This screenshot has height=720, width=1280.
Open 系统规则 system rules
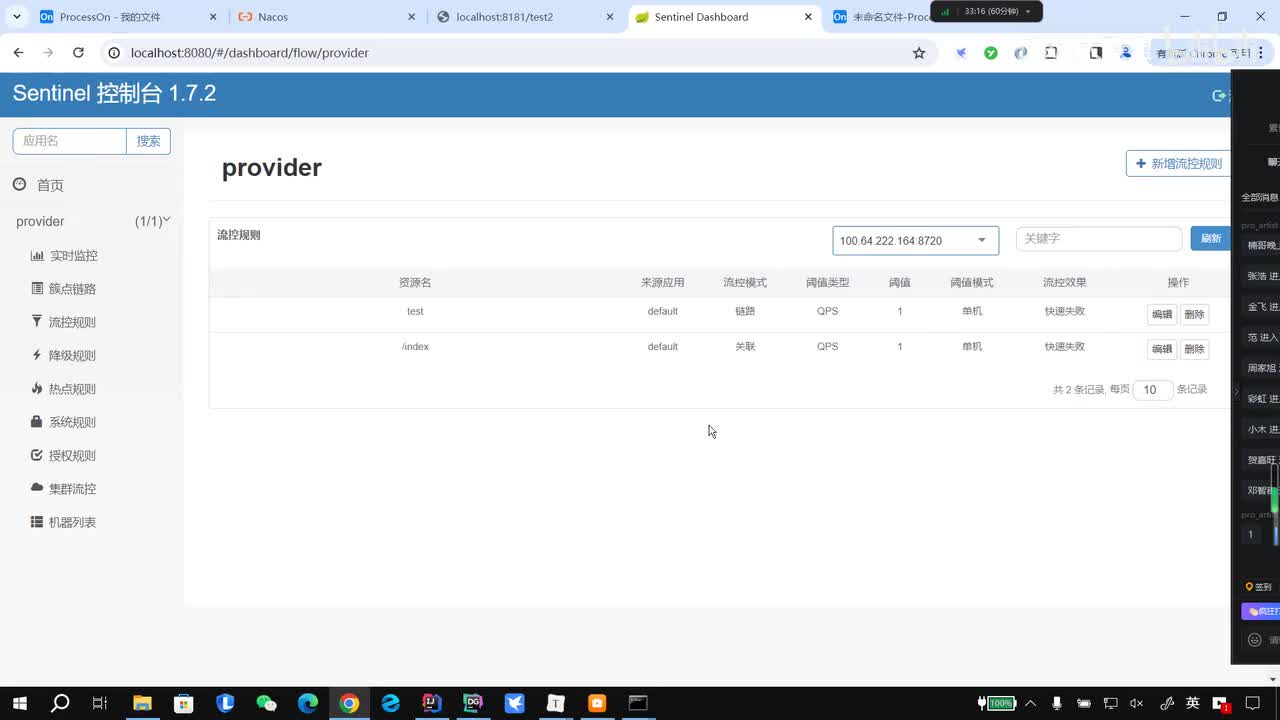tap(64, 422)
